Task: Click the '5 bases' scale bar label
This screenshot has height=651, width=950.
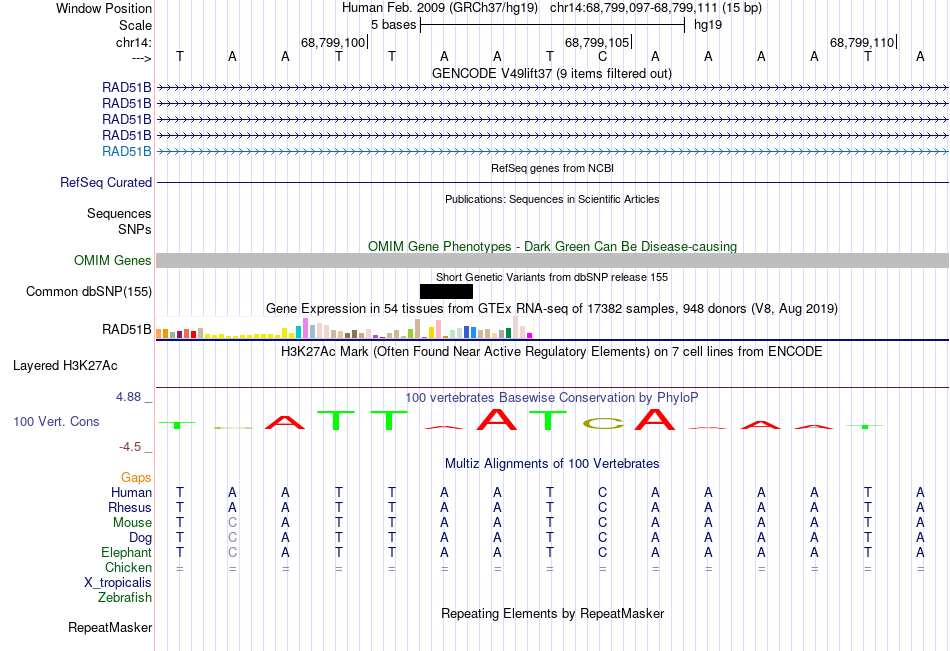Action: (x=394, y=25)
